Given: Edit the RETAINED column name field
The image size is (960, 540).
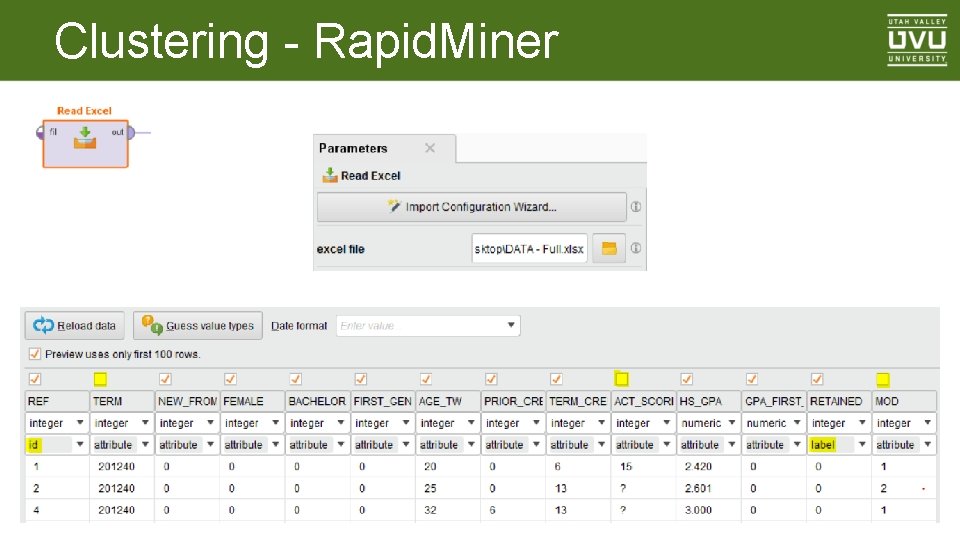Looking at the screenshot, I should [839, 401].
